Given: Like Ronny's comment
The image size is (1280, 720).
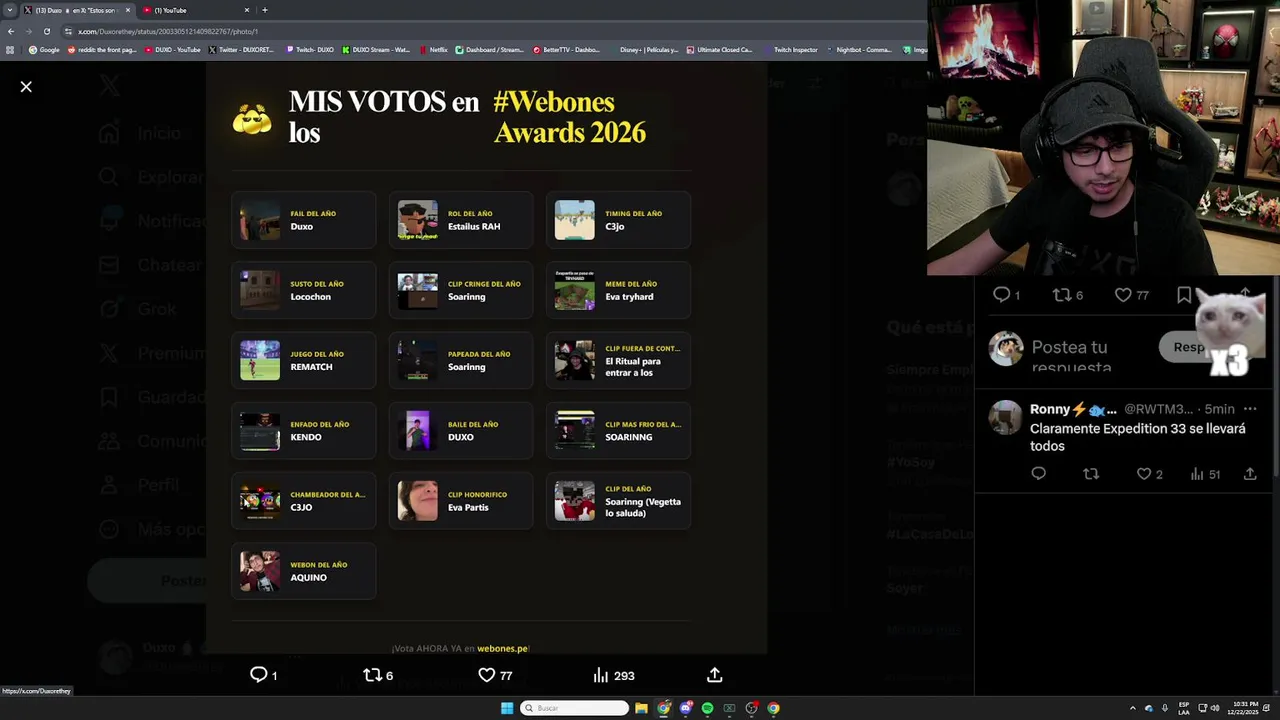Looking at the screenshot, I should point(1144,474).
